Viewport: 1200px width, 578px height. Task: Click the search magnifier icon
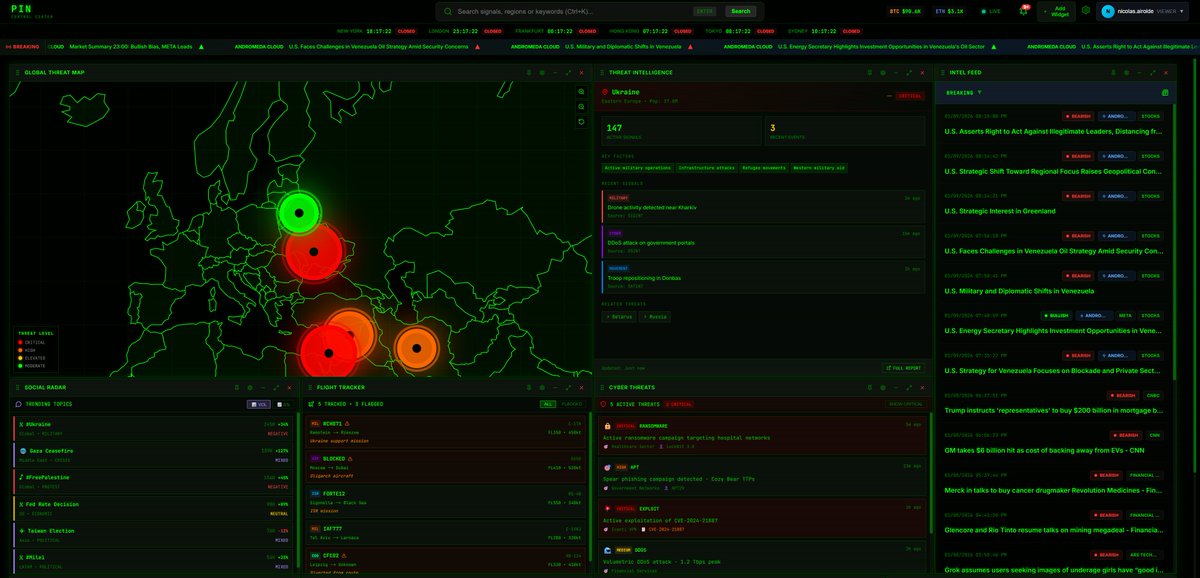coord(448,12)
